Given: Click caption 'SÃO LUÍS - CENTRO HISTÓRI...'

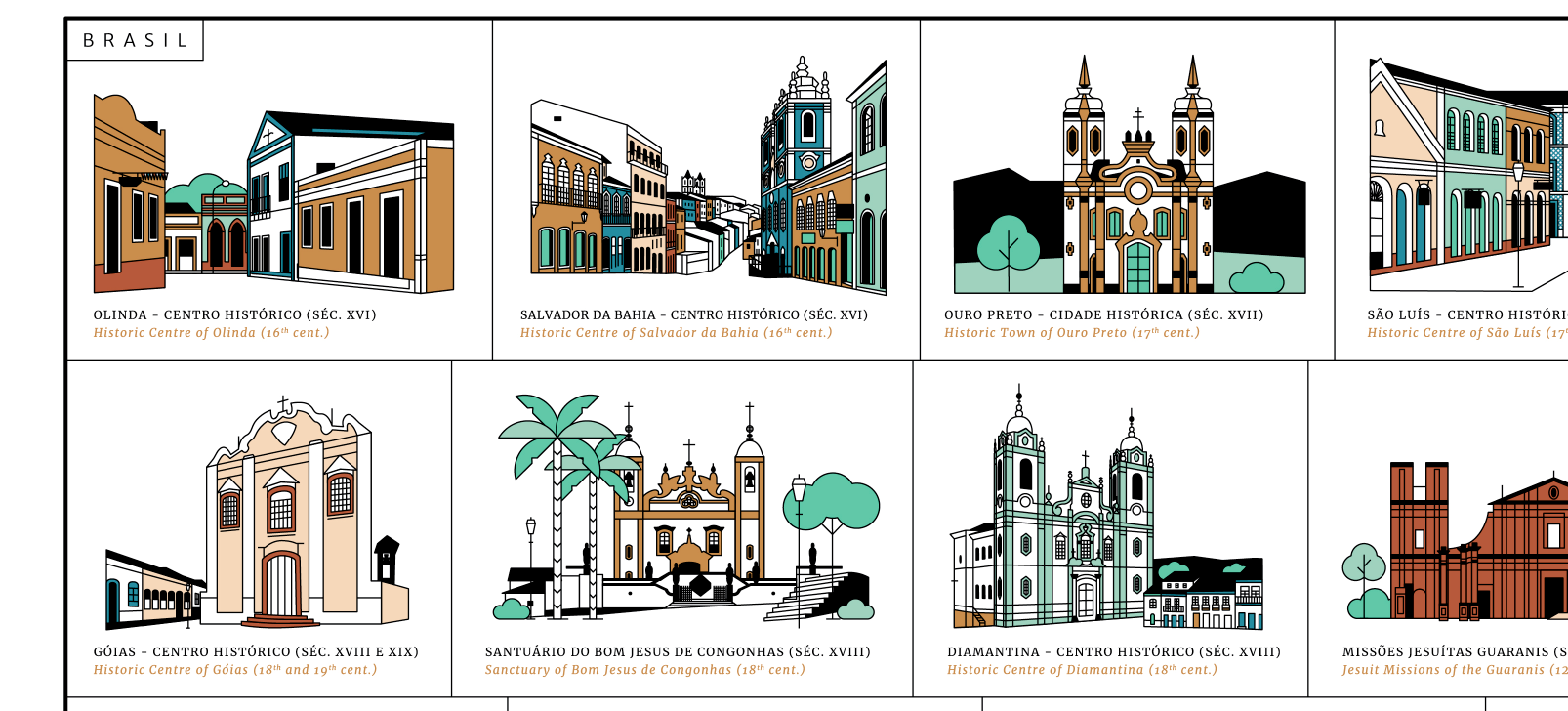Looking at the screenshot, I should 1467,314.
